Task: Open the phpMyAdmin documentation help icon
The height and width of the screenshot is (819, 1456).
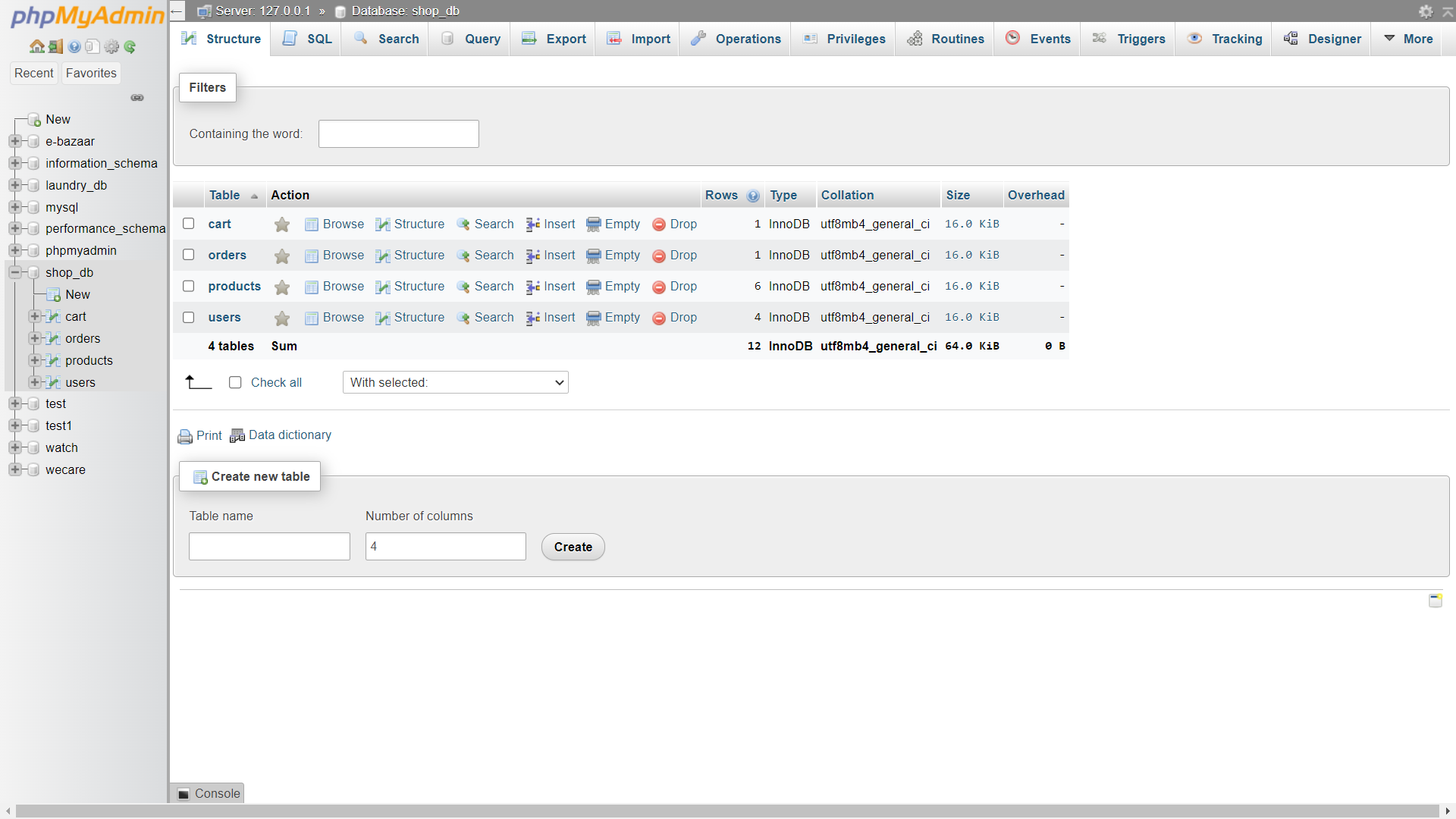Action: (74, 47)
